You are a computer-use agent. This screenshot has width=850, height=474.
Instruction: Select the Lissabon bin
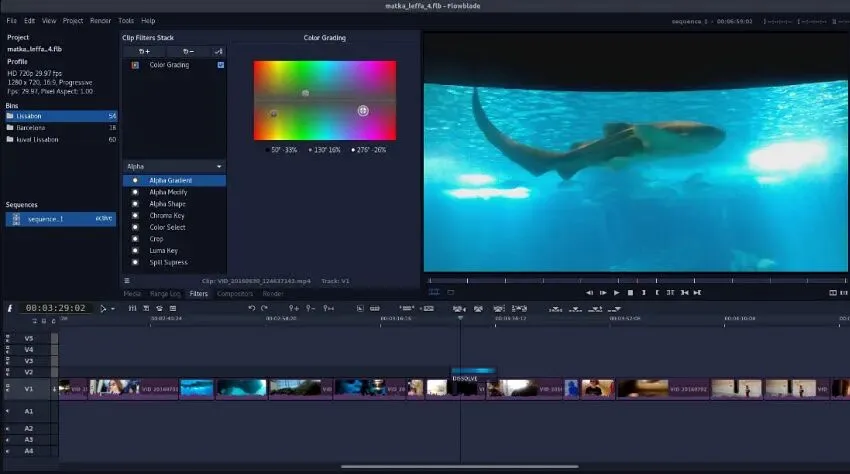(61, 116)
